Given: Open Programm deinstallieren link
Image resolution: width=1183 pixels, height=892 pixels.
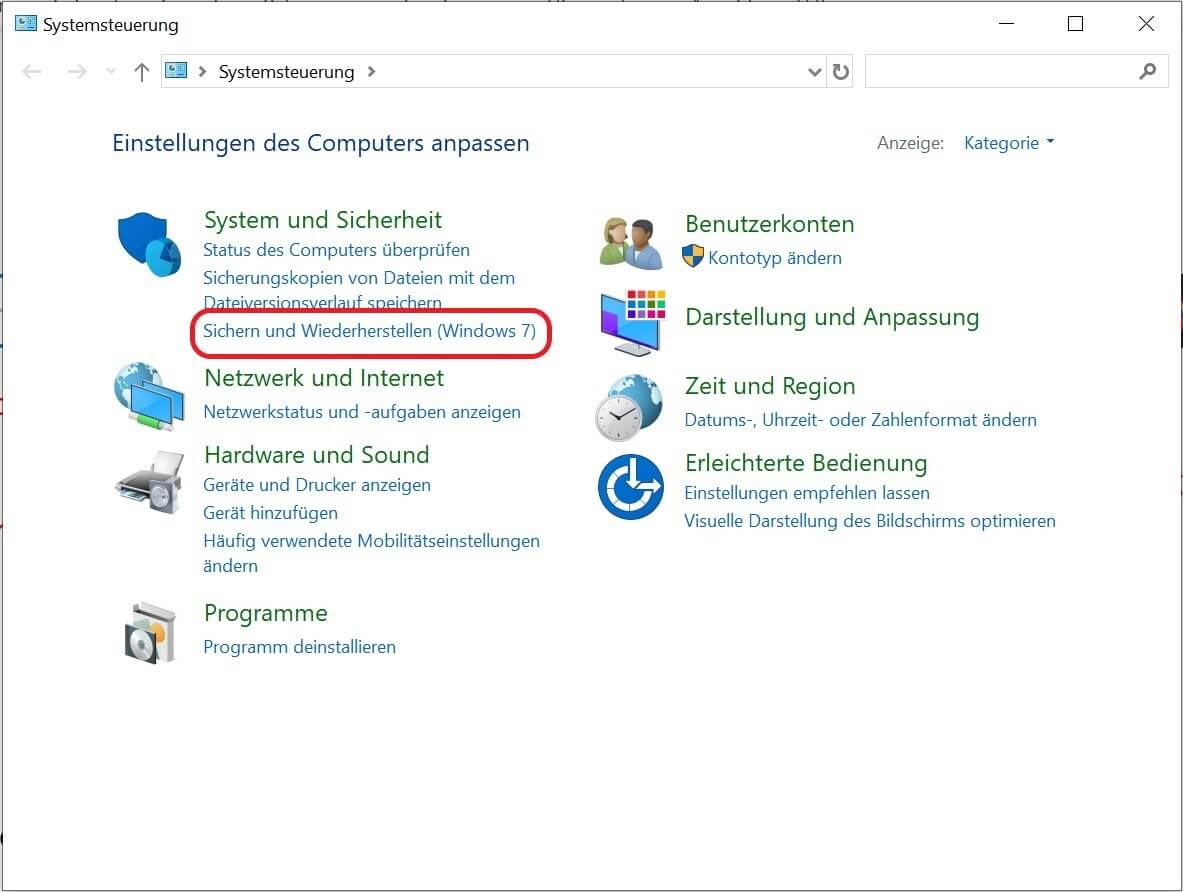Looking at the screenshot, I should coord(299,647).
